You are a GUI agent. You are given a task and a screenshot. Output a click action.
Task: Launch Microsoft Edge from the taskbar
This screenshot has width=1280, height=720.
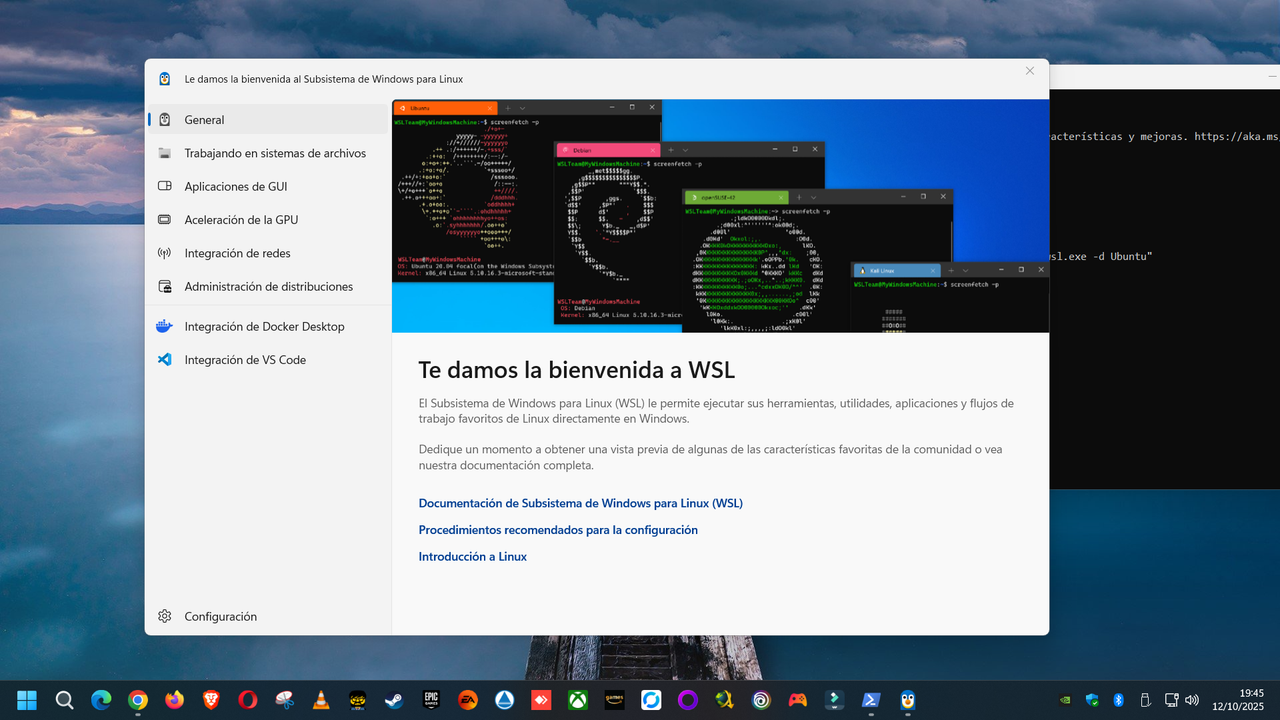[101, 700]
